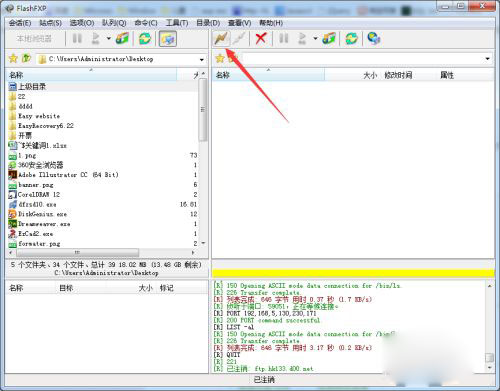
Task: Click the red X abort icon
Action: click(x=260, y=38)
